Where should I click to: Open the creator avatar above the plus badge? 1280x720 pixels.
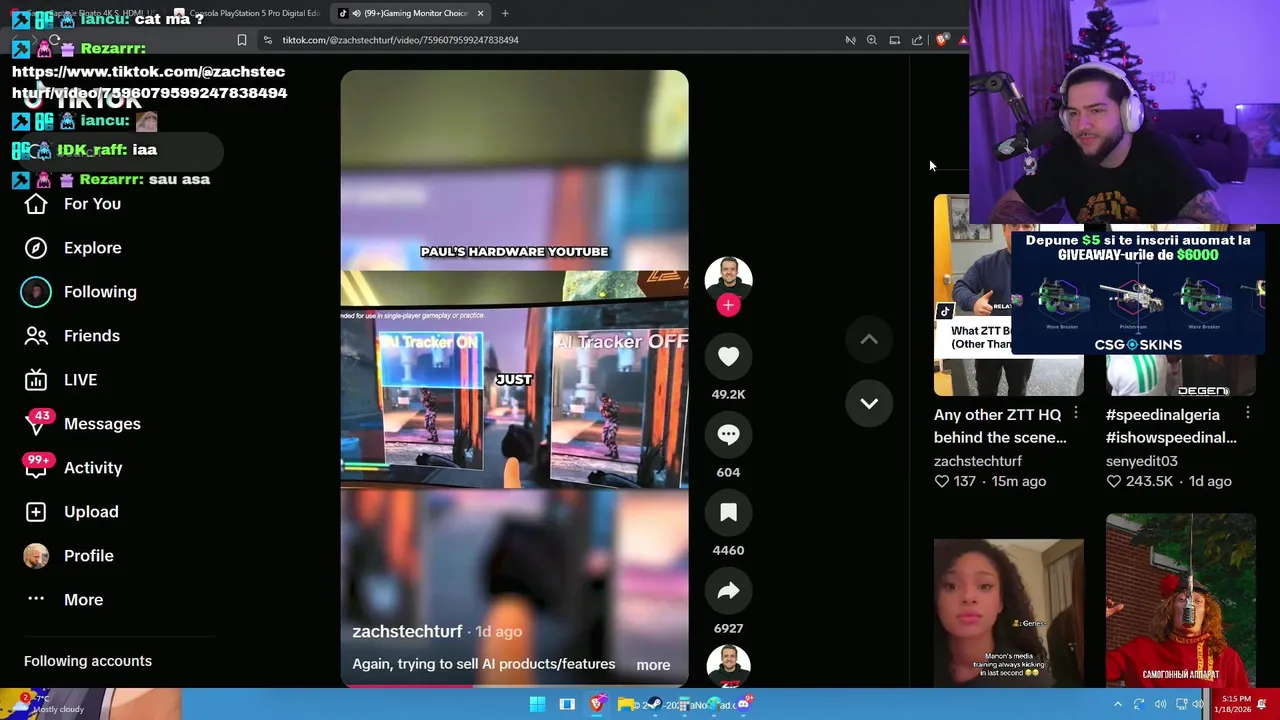click(728, 279)
